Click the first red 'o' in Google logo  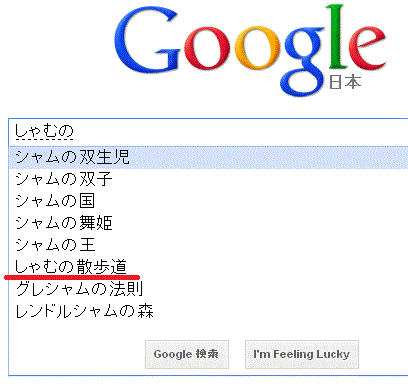(x=207, y=49)
